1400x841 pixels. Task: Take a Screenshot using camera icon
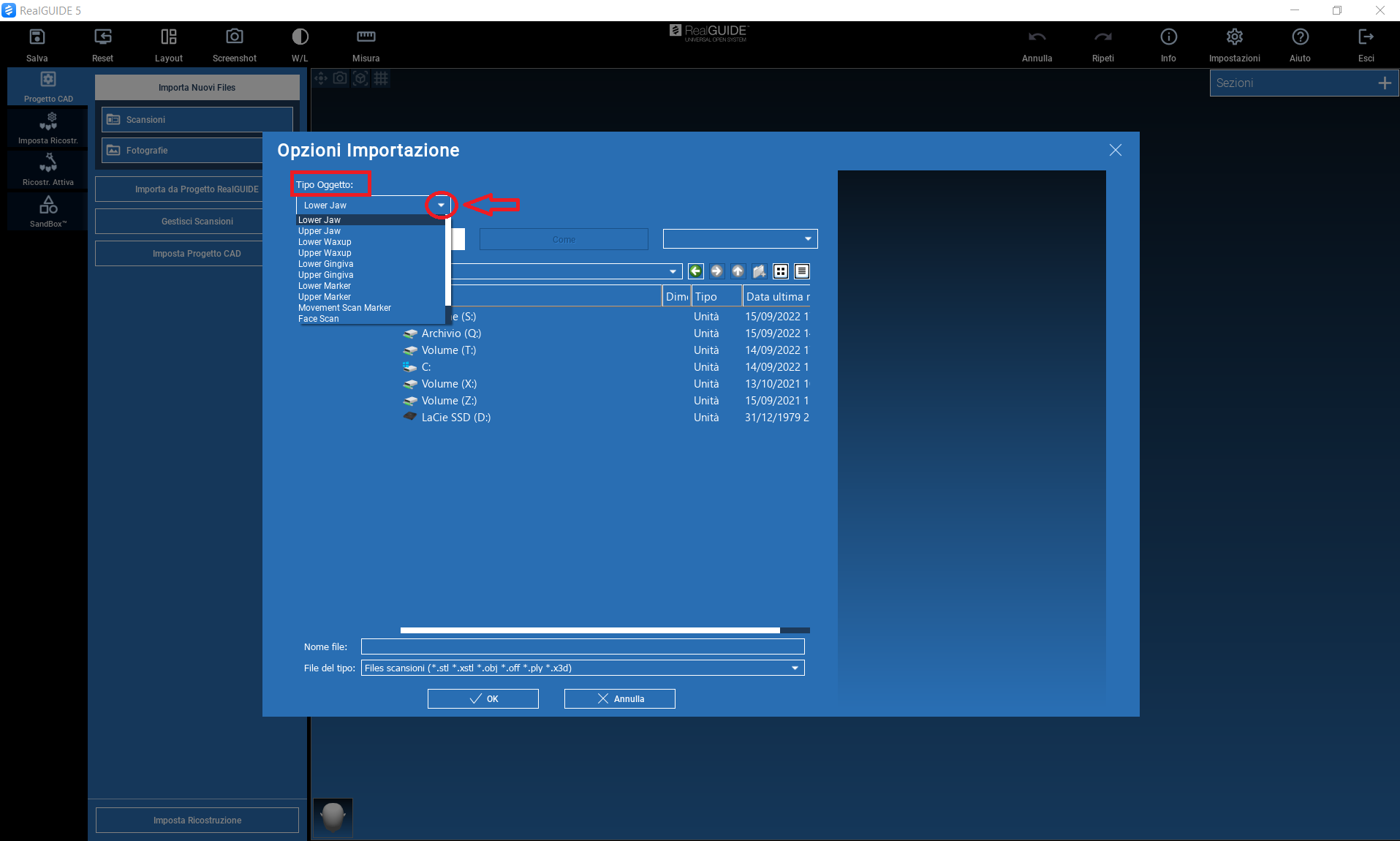(234, 37)
